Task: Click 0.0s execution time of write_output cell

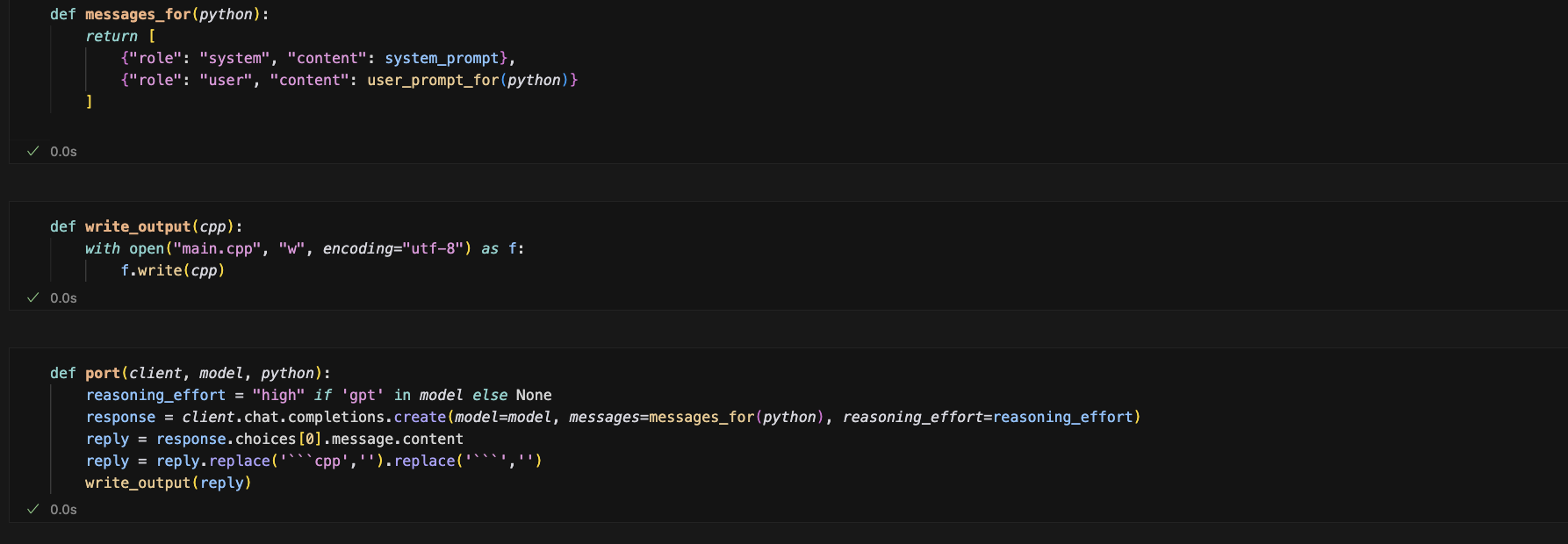Action: pos(63,298)
